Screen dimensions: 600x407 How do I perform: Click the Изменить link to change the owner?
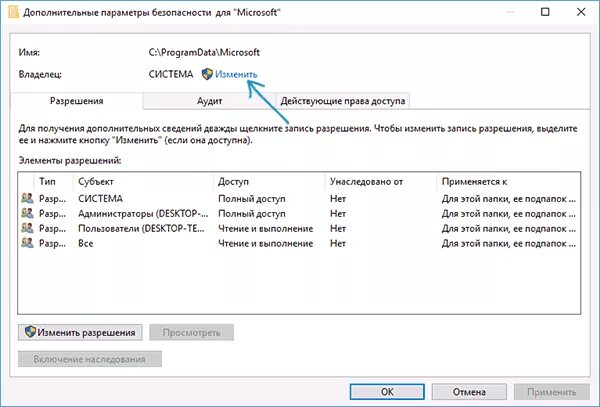pyautogui.click(x=236, y=74)
